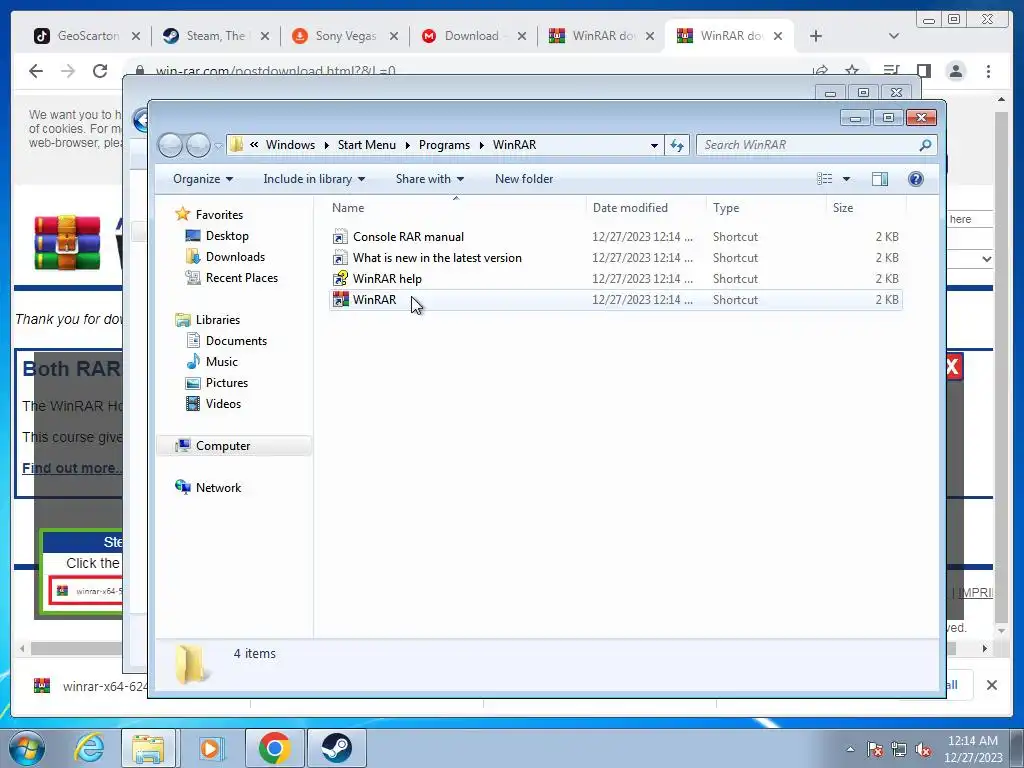1024x768 pixels.
Task: Launch Internet Explorer from the taskbar
Action: pos(89,748)
